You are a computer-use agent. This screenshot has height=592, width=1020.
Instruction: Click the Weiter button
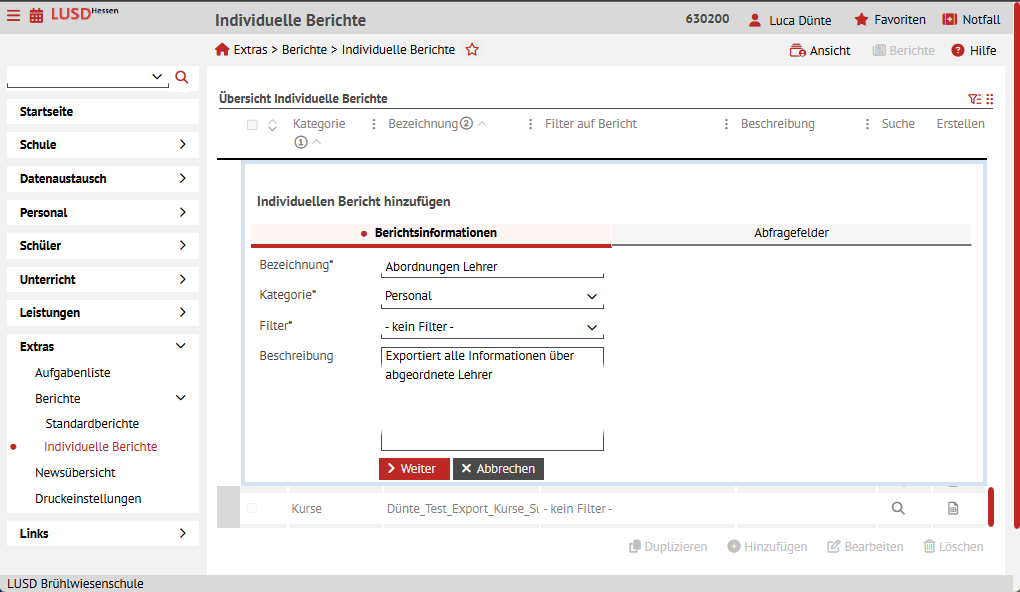[x=414, y=468]
